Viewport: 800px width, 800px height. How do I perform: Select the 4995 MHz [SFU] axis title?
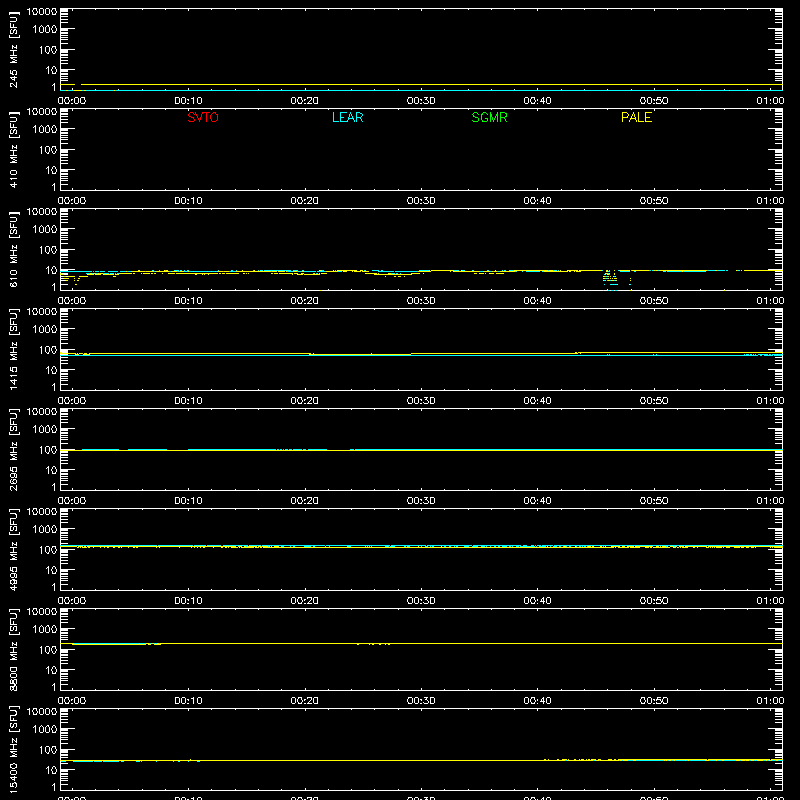click(x=13, y=549)
